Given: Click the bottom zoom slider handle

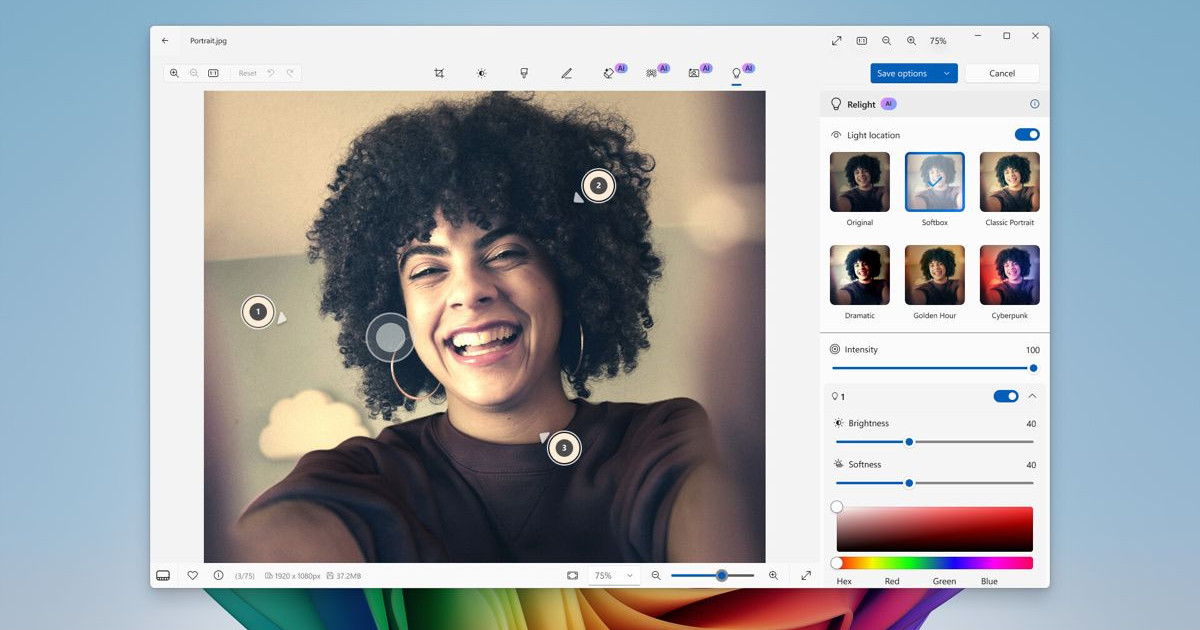Looking at the screenshot, I should (721, 575).
